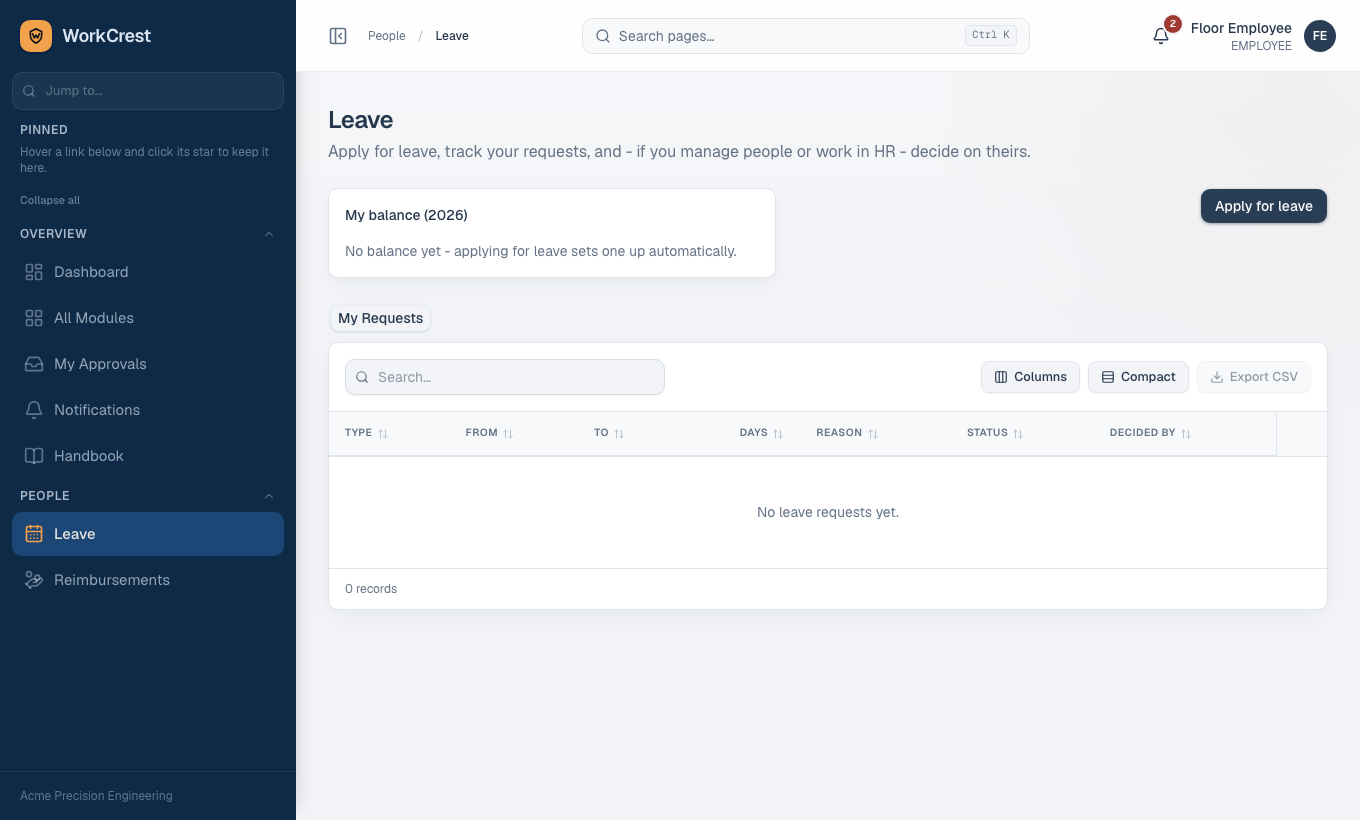Image resolution: width=1360 pixels, height=820 pixels.
Task: Sort by the TYPE column arrows
Action: [x=383, y=433]
